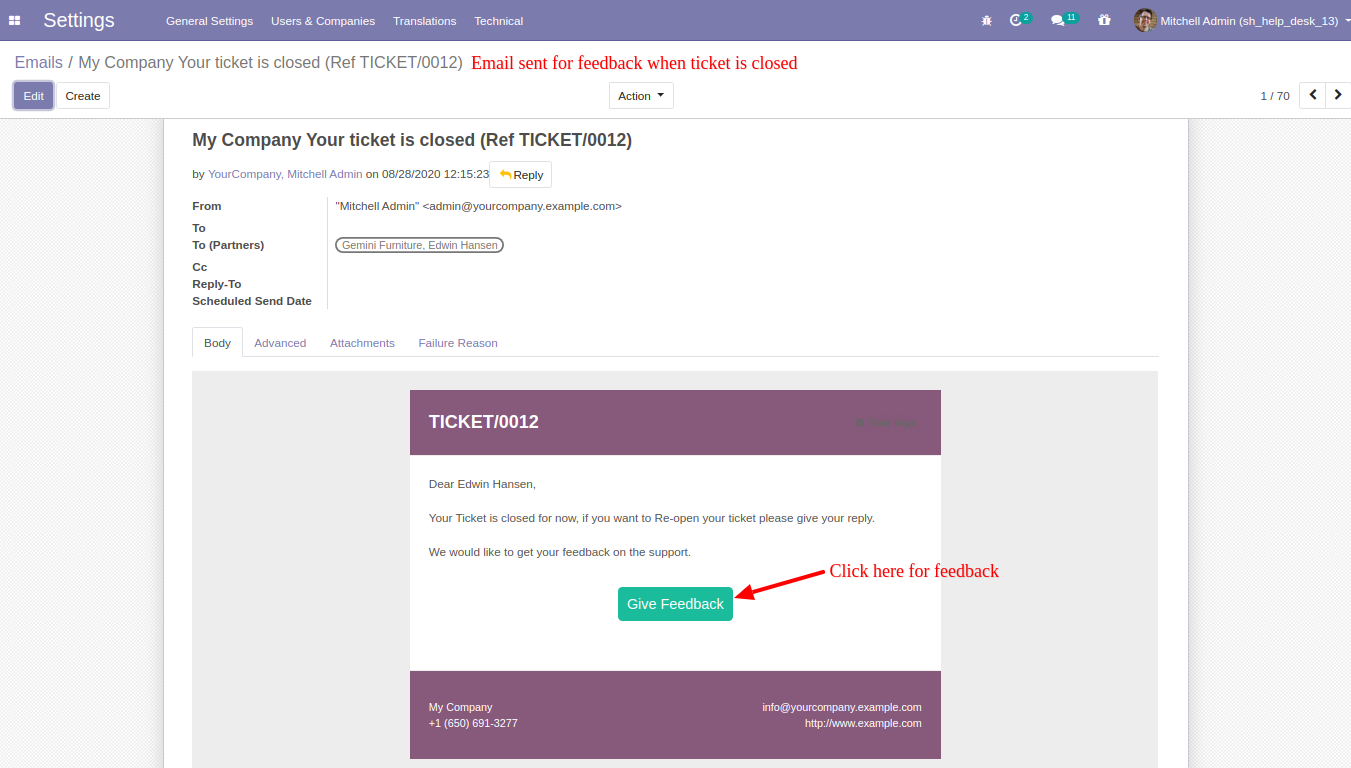This screenshot has width=1351, height=768.
Task: Switch to the Advanced tab
Action: [280, 343]
